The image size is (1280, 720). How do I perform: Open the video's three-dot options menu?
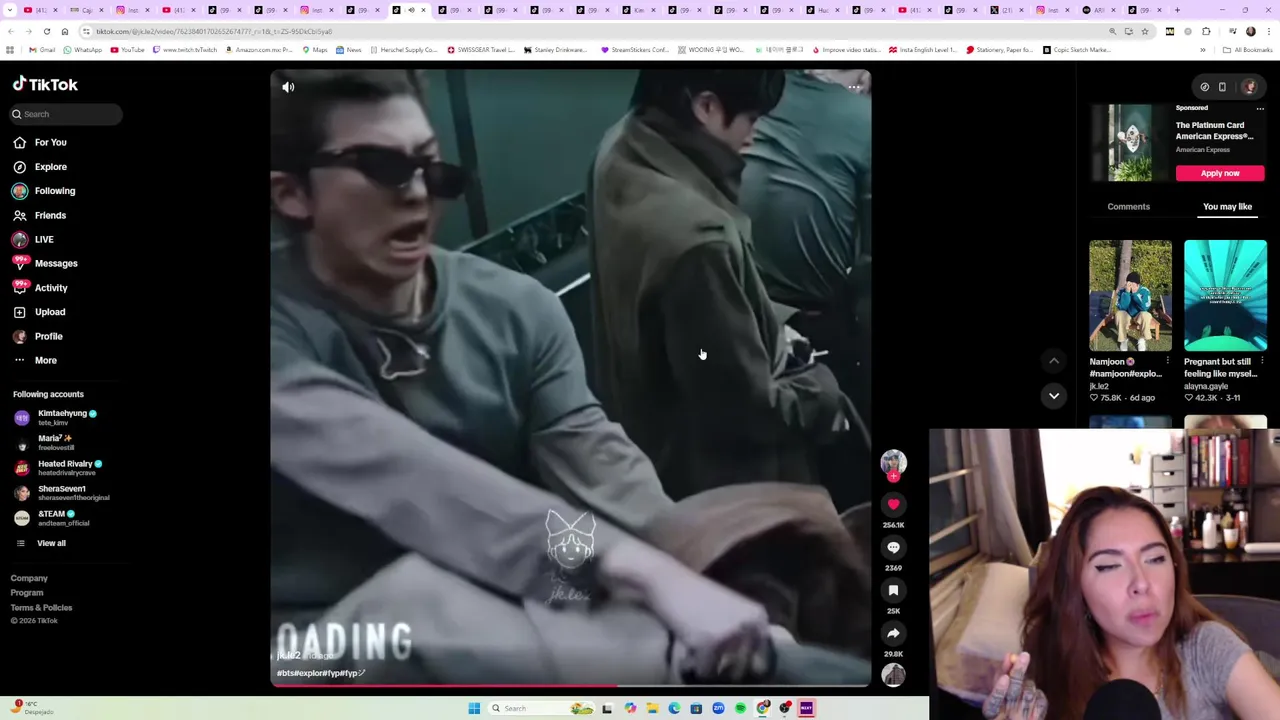pos(854,87)
